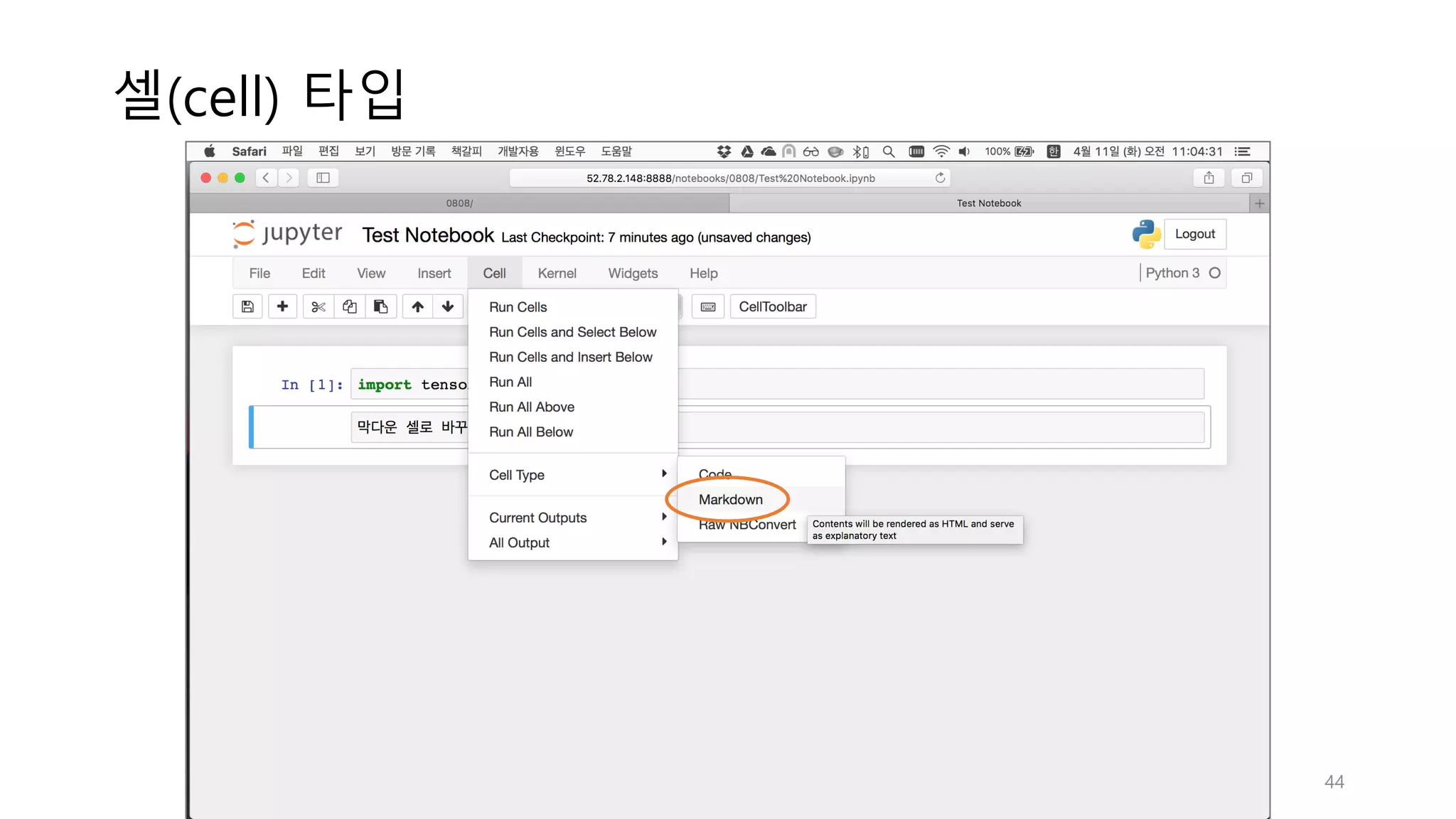Click the Jupyter logo
Viewport: 1456px width, 819px height.
(x=287, y=234)
